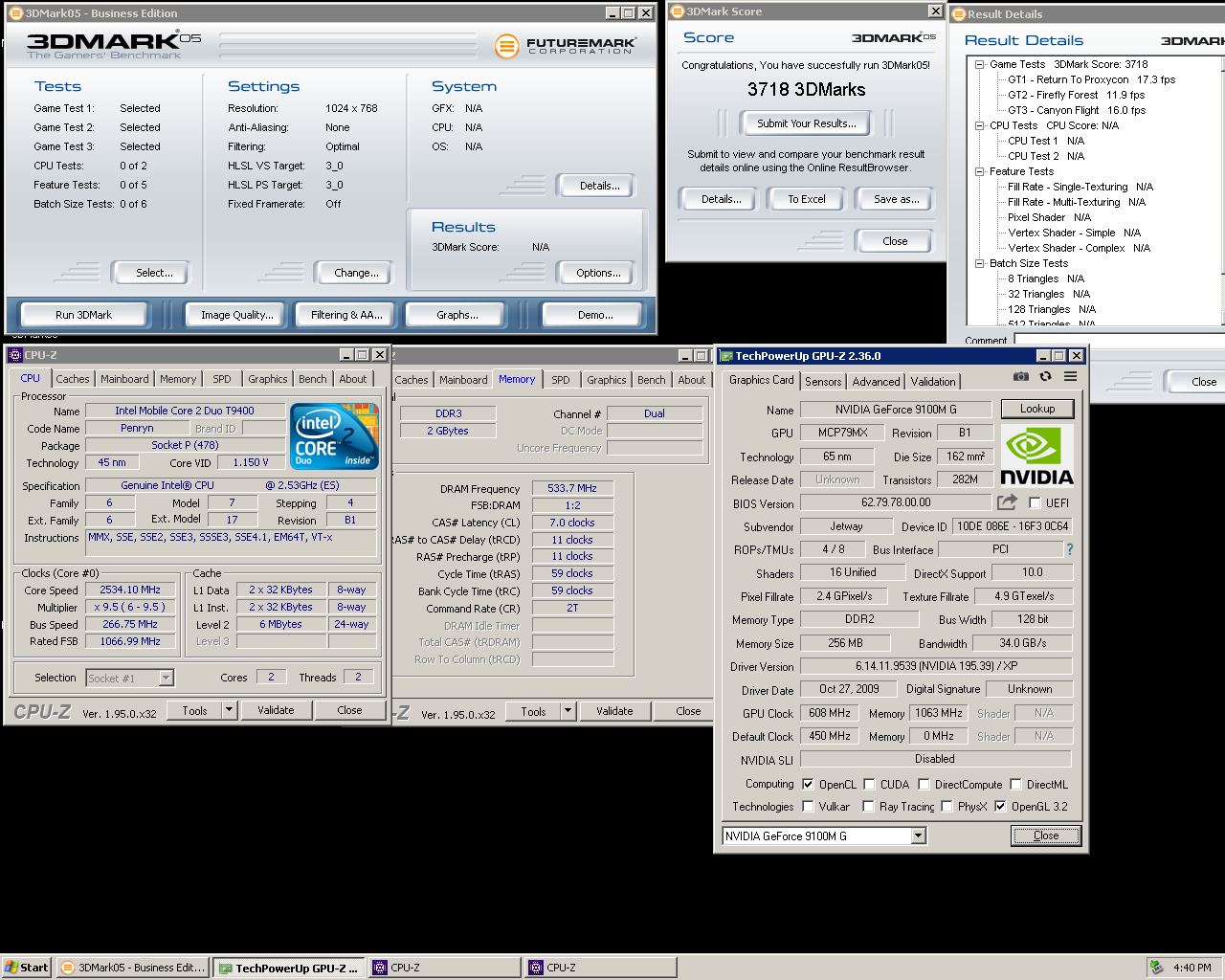Click the CPU-Z title bar icon
1225x980 pixels.
click(x=15, y=355)
